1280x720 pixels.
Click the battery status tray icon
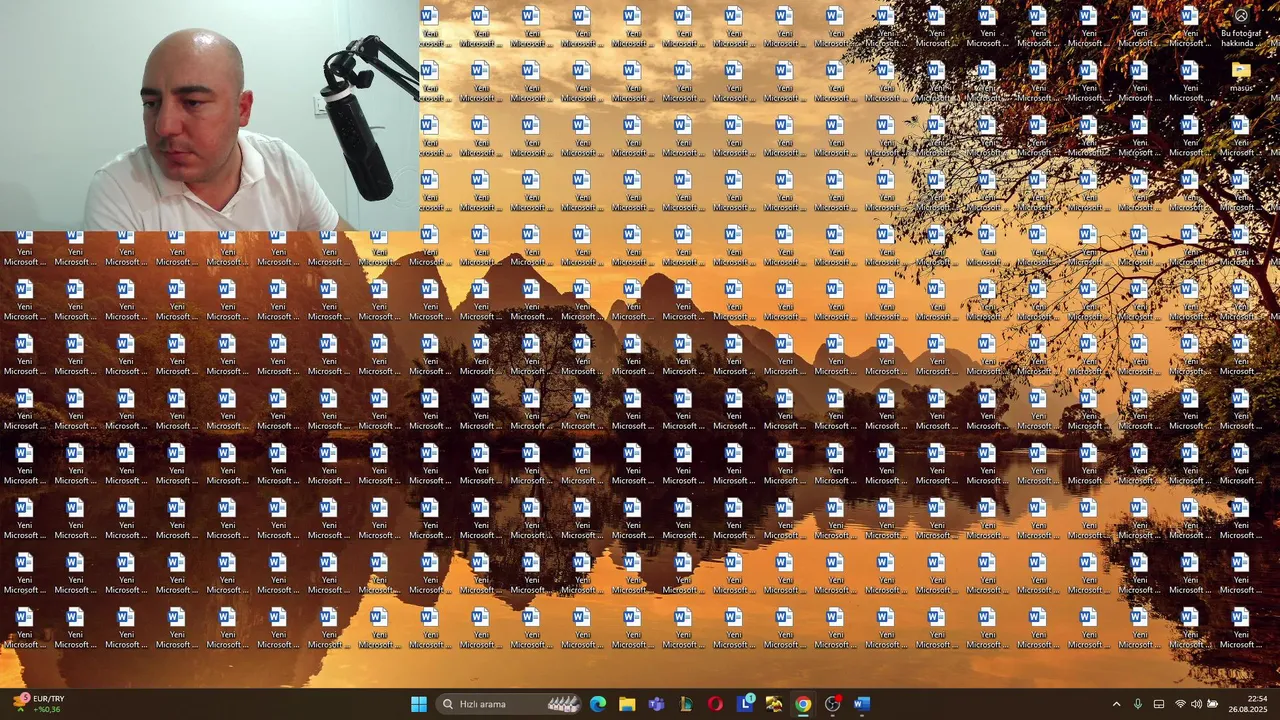coord(1213,704)
